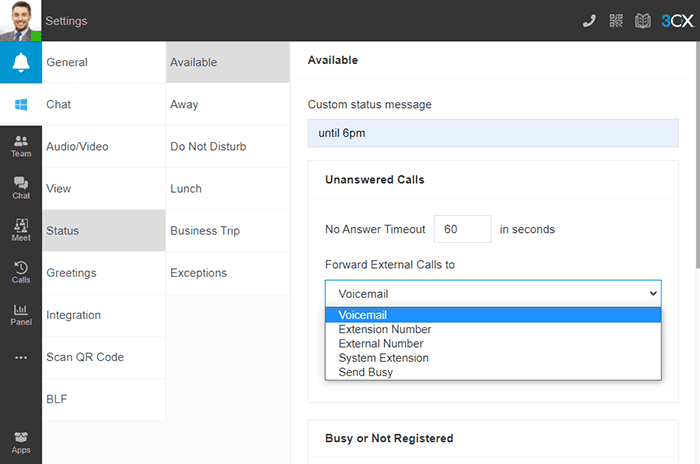Click the phone dialer icon in header
Screen dimensions: 700x464
coord(589,20)
